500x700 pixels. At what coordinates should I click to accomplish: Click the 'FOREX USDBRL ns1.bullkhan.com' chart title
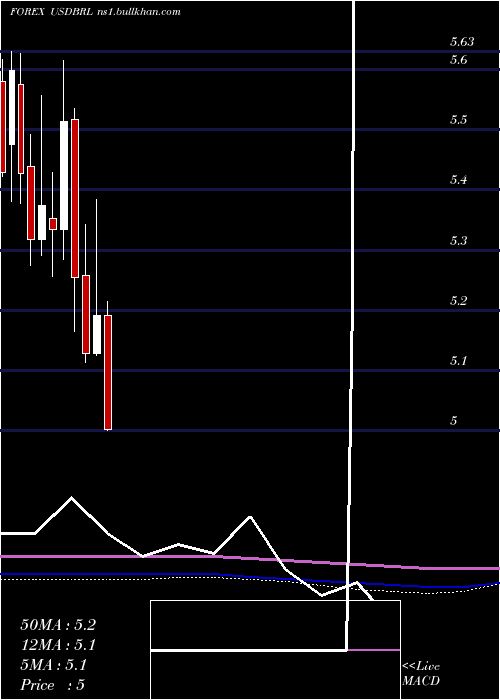tap(95, 12)
